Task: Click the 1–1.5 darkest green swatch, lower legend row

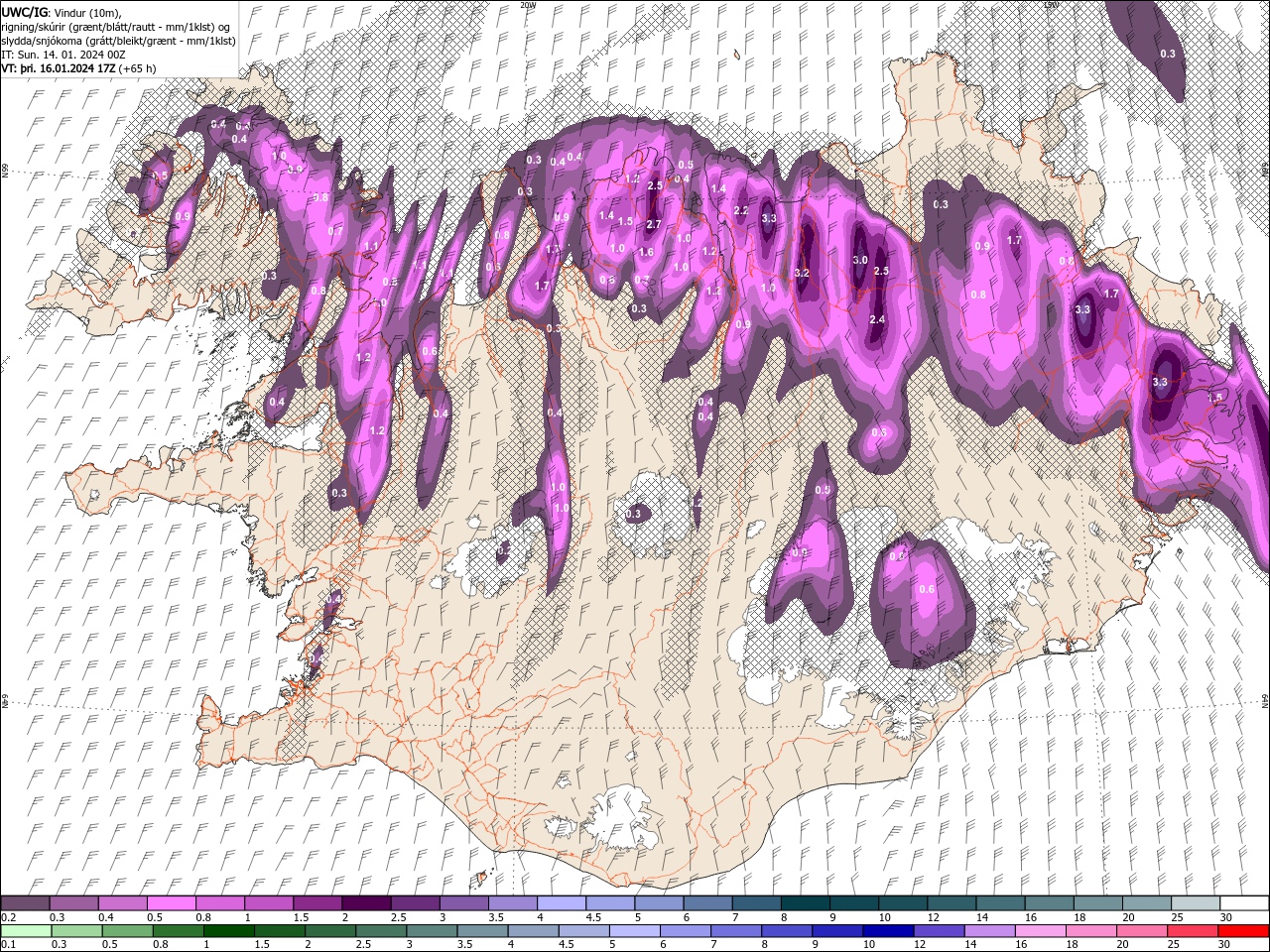Action: pos(228,930)
